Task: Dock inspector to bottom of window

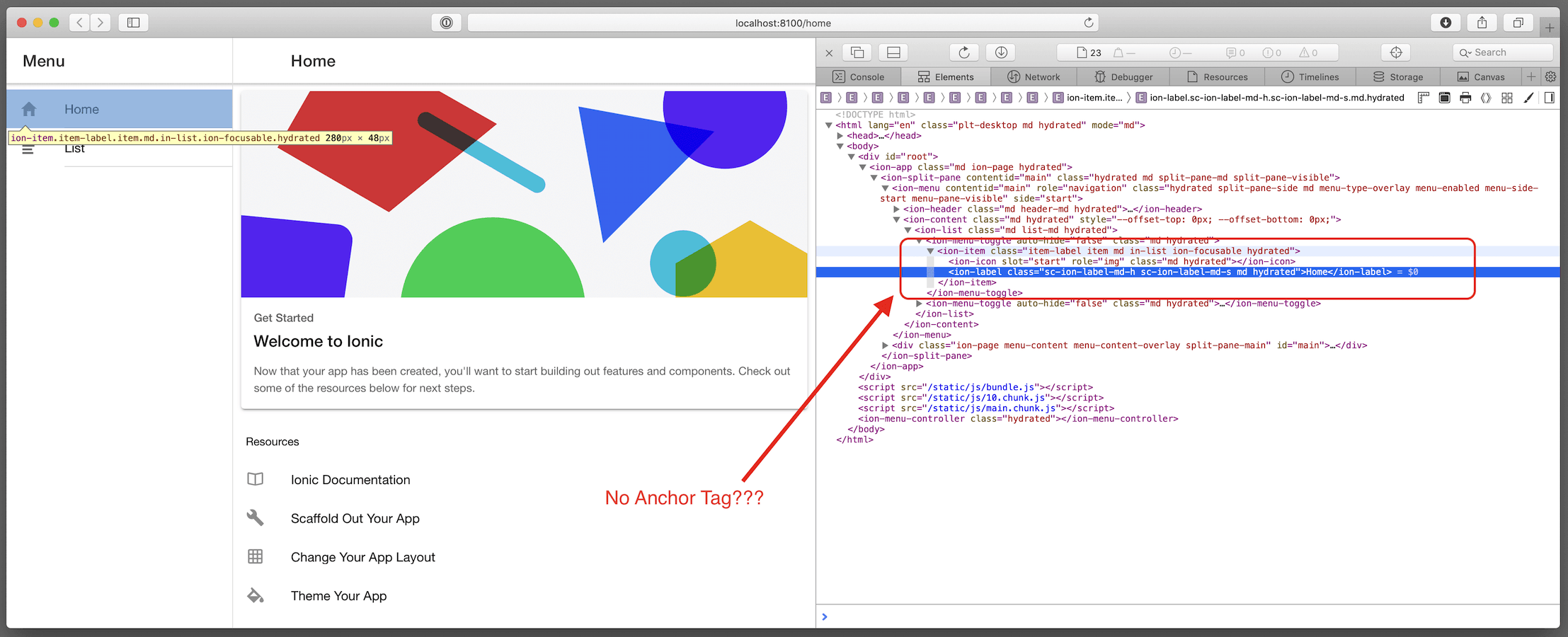Action: 893,52
